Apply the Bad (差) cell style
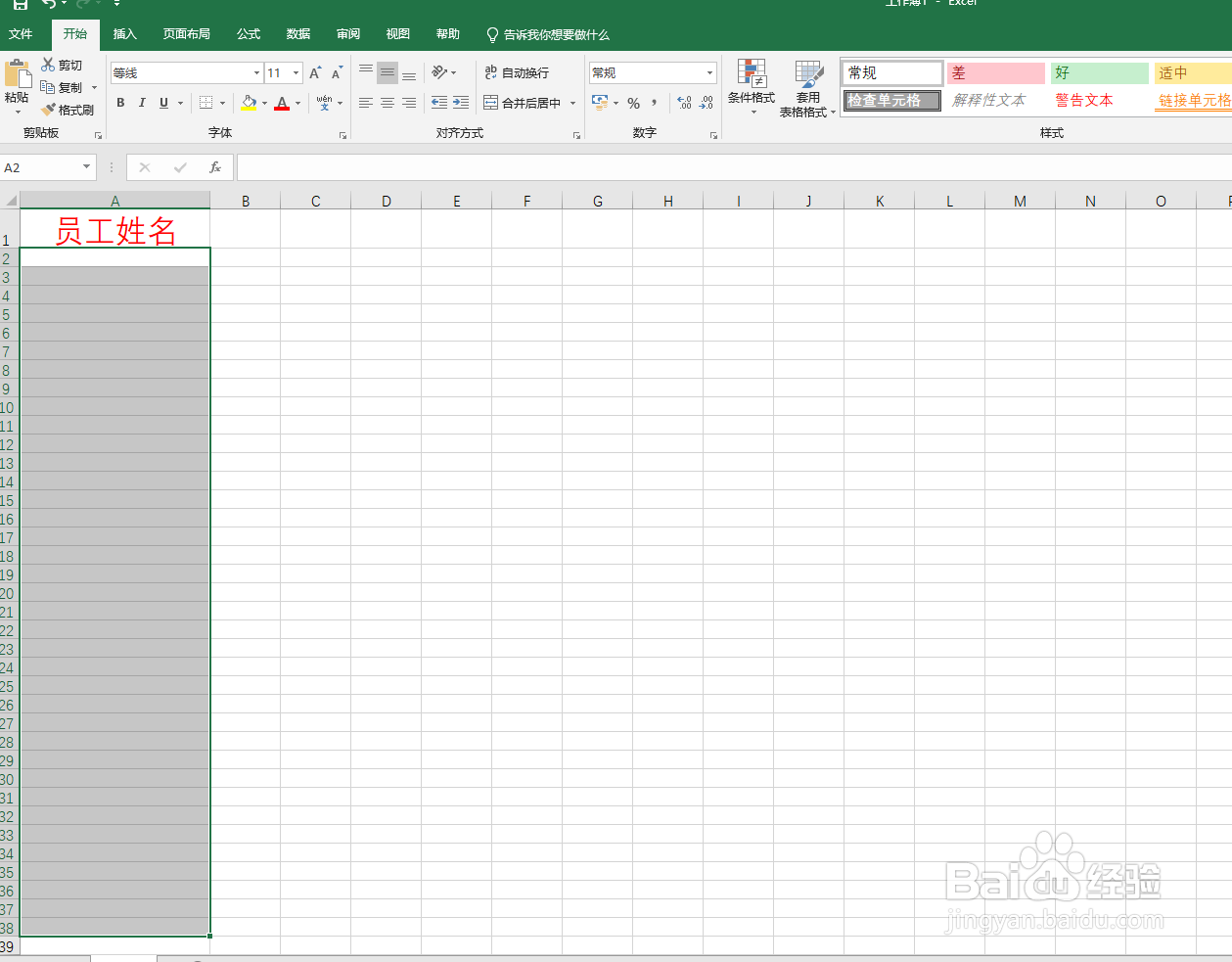The width and height of the screenshot is (1232, 962). pyautogui.click(x=996, y=72)
